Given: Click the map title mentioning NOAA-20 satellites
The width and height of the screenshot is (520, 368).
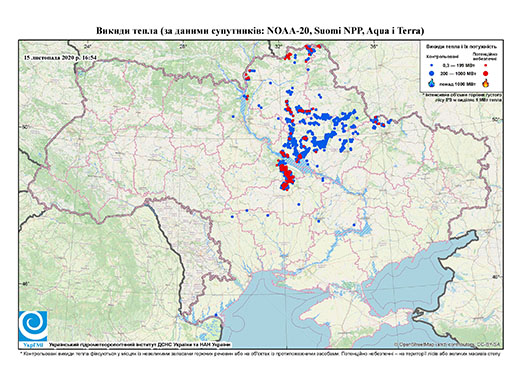Looking at the screenshot, I should click(x=260, y=31).
